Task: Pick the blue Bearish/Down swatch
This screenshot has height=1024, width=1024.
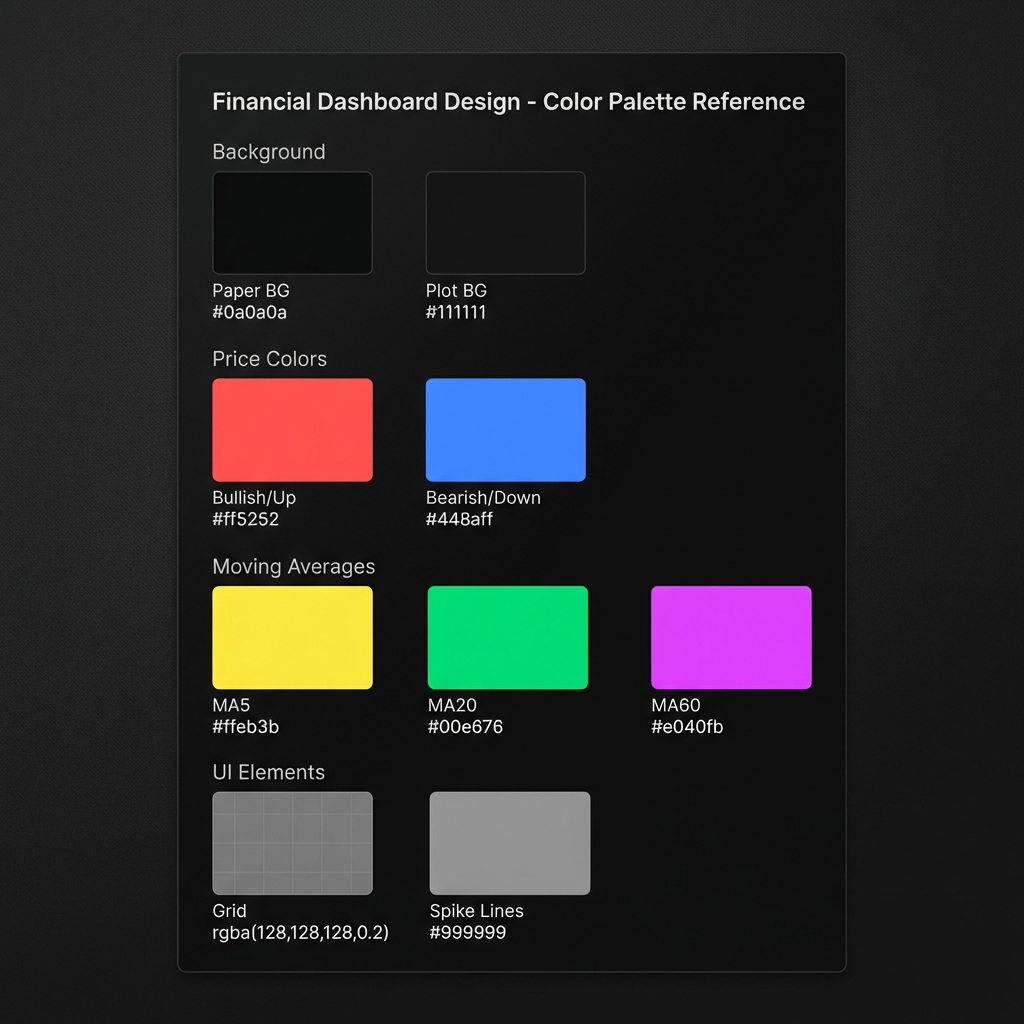Action: [x=505, y=430]
